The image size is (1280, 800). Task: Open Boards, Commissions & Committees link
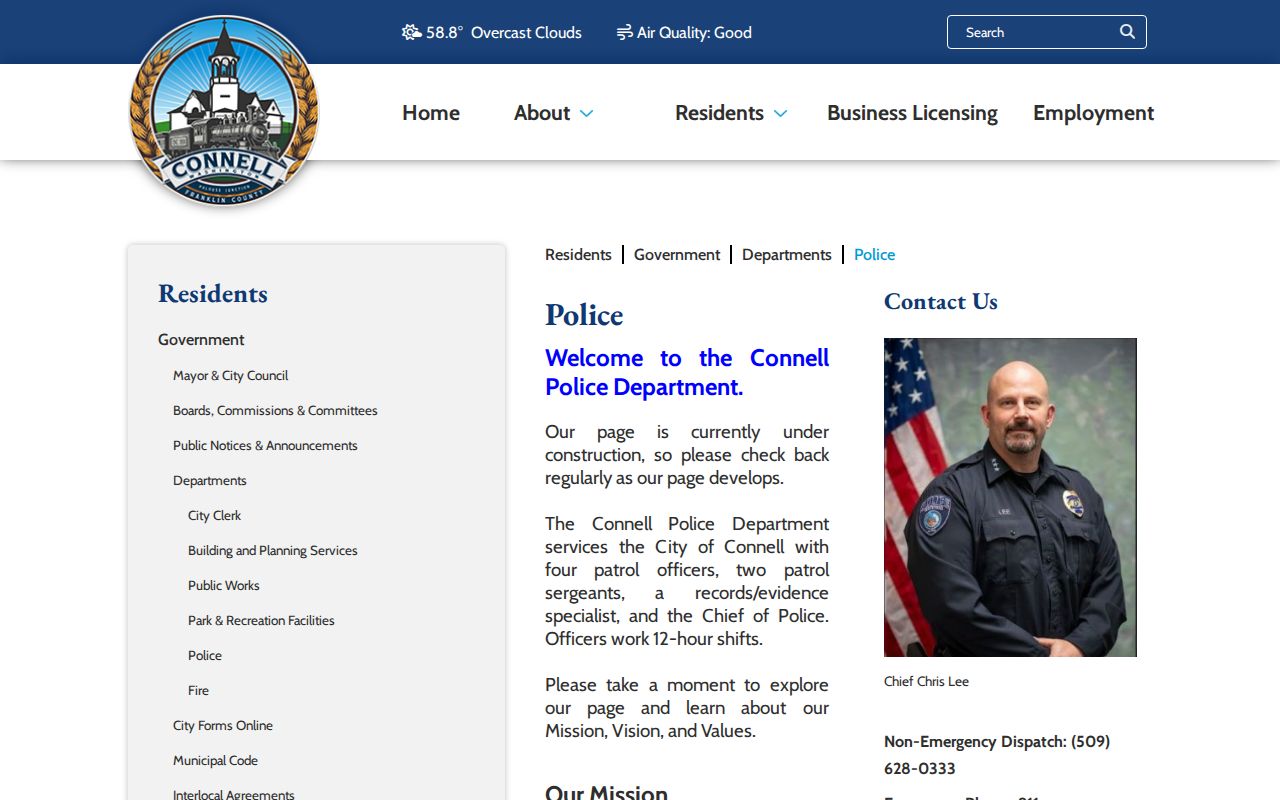(275, 411)
